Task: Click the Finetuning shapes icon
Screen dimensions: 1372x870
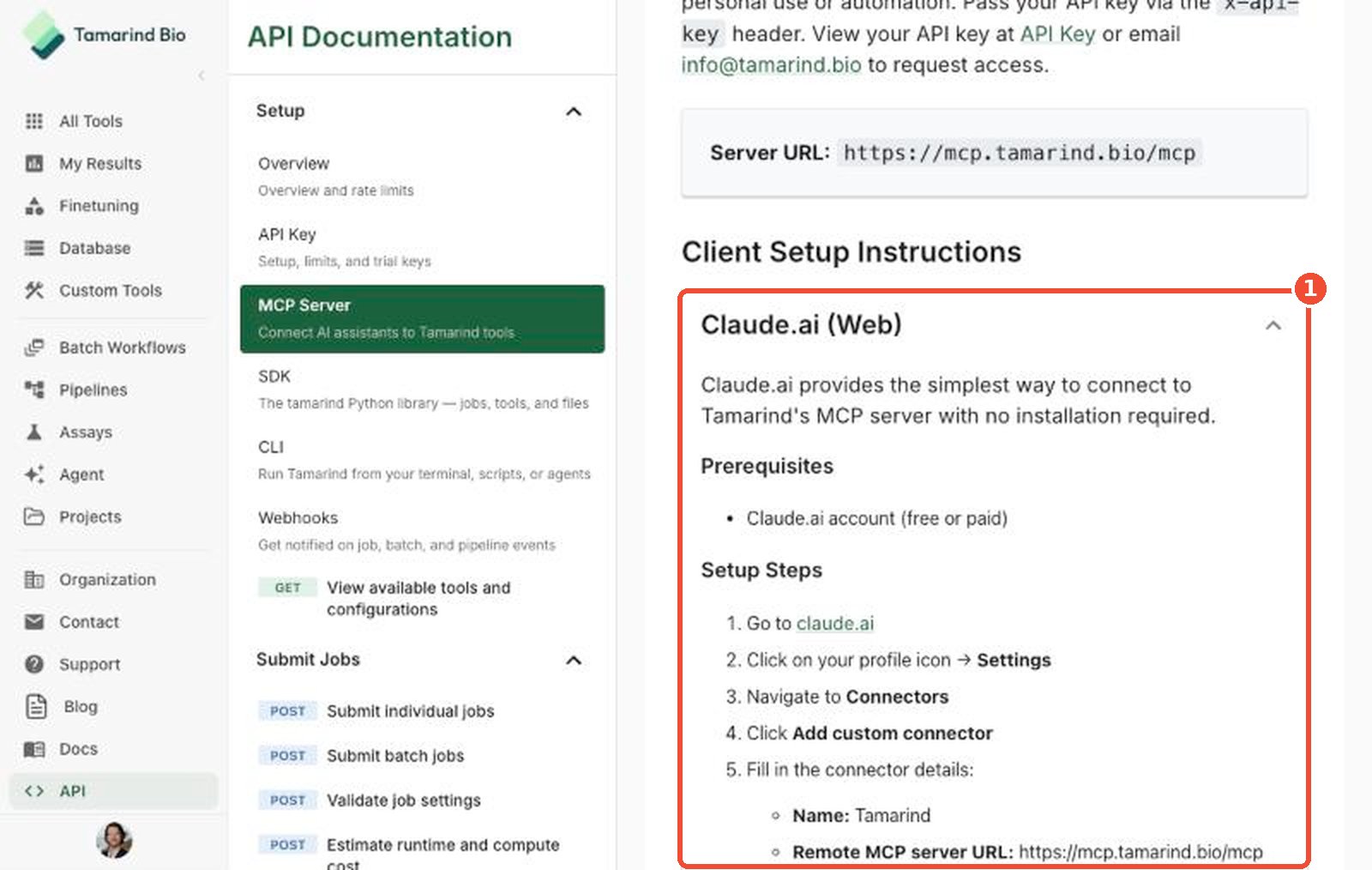Action: (x=34, y=206)
